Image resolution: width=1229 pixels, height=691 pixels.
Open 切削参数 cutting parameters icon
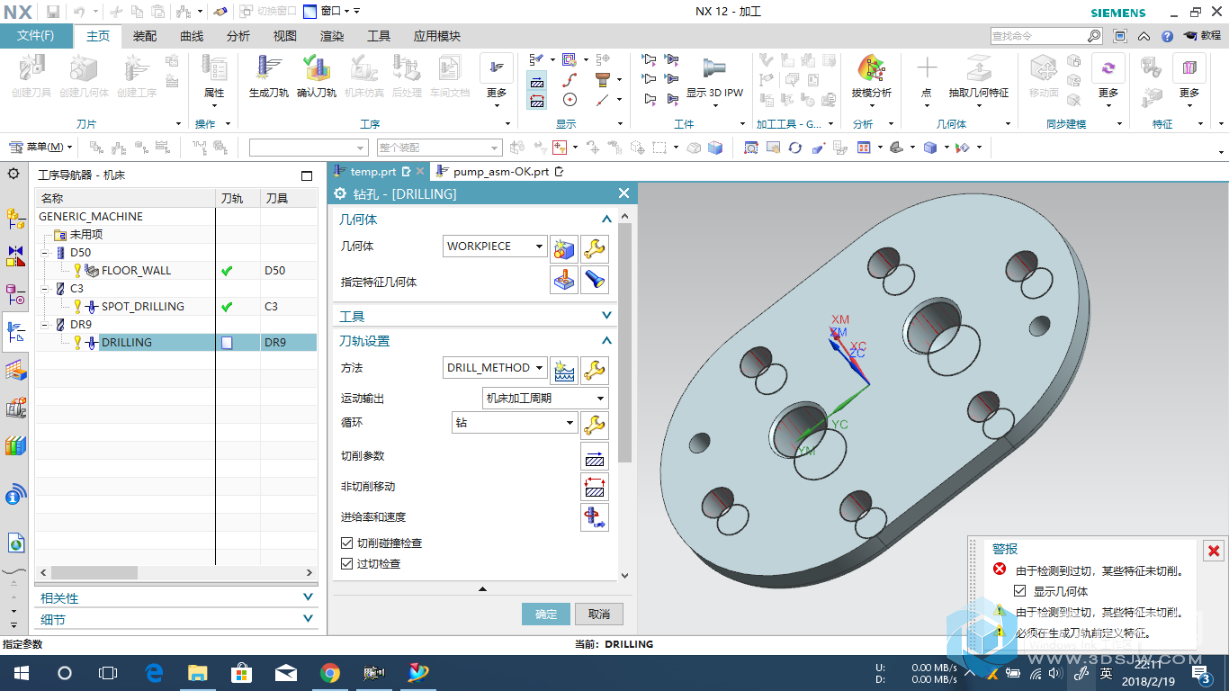(x=595, y=457)
